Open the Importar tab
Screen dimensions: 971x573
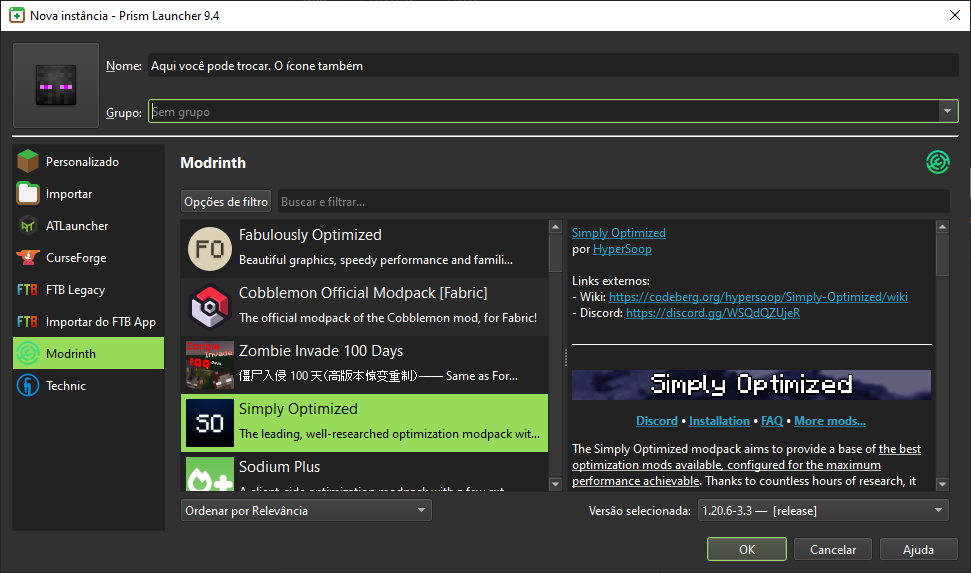89,194
